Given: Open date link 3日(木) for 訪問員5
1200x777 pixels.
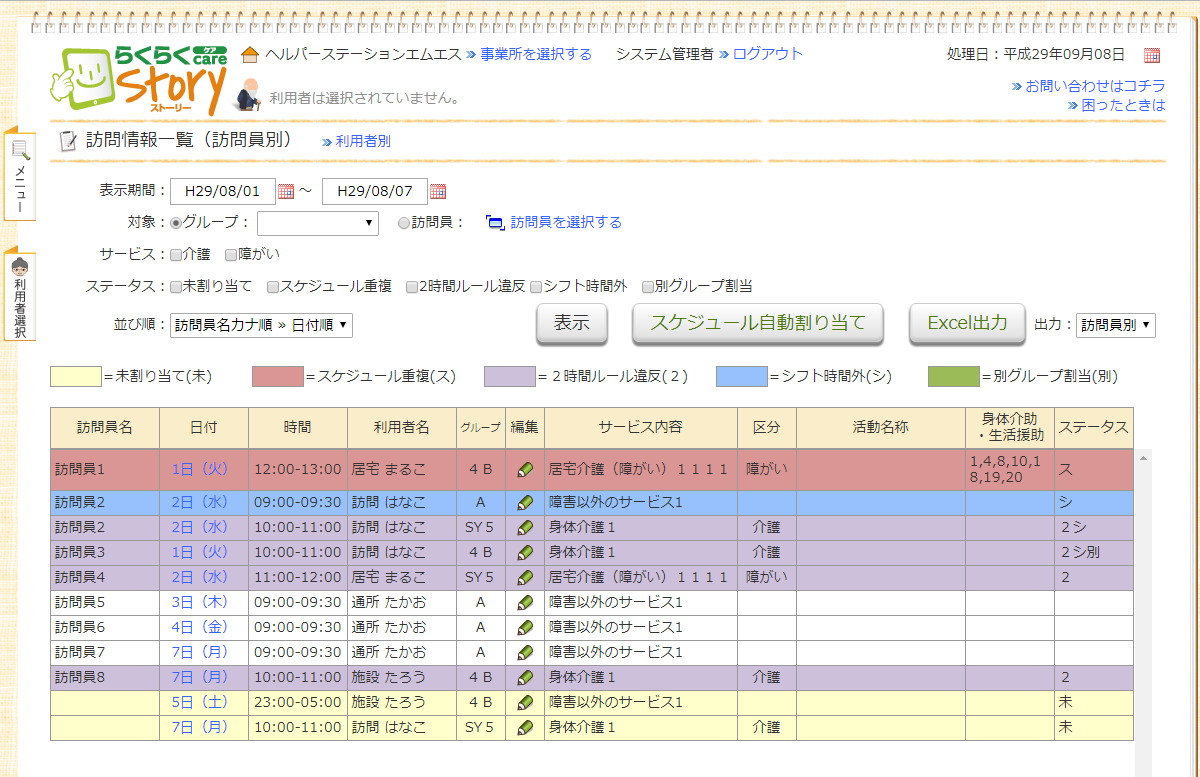Looking at the screenshot, I should [x=201, y=602].
